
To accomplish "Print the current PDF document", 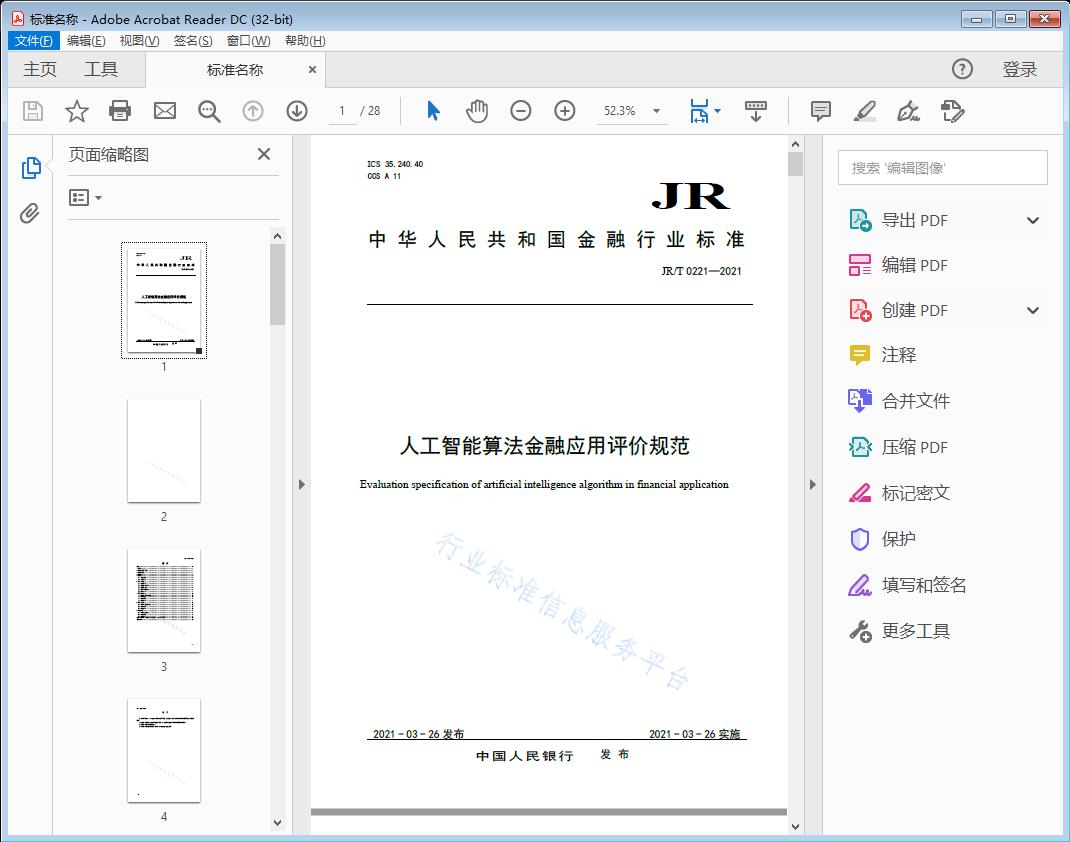I will [x=120, y=111].
